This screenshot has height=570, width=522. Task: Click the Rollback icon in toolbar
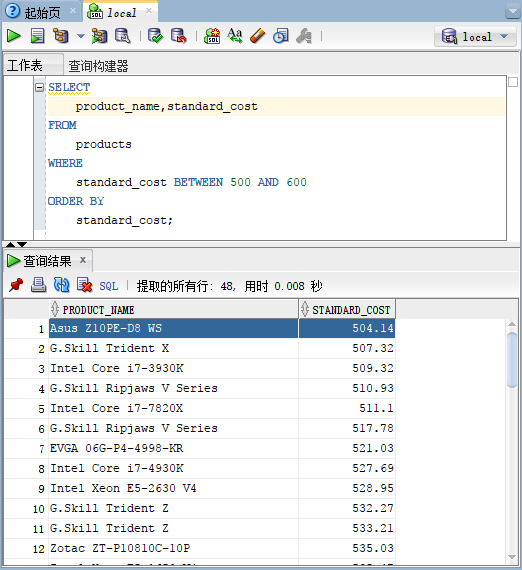[x=178, y=36]
